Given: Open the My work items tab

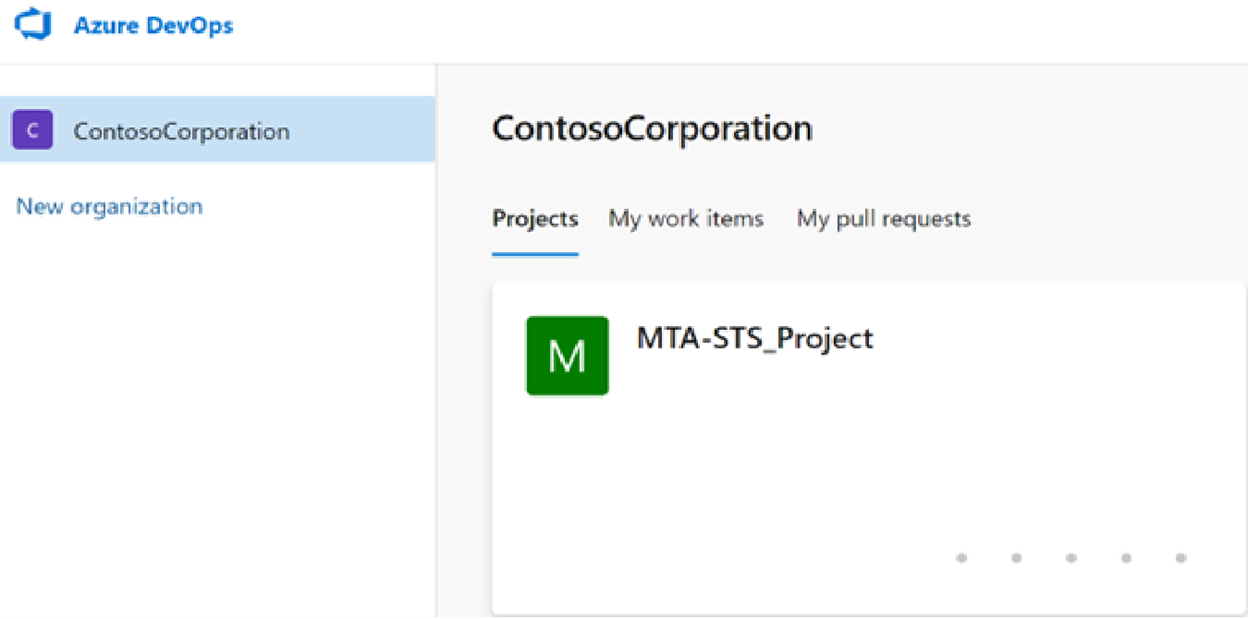Looking at the screenshot, I should coord(686,218).
